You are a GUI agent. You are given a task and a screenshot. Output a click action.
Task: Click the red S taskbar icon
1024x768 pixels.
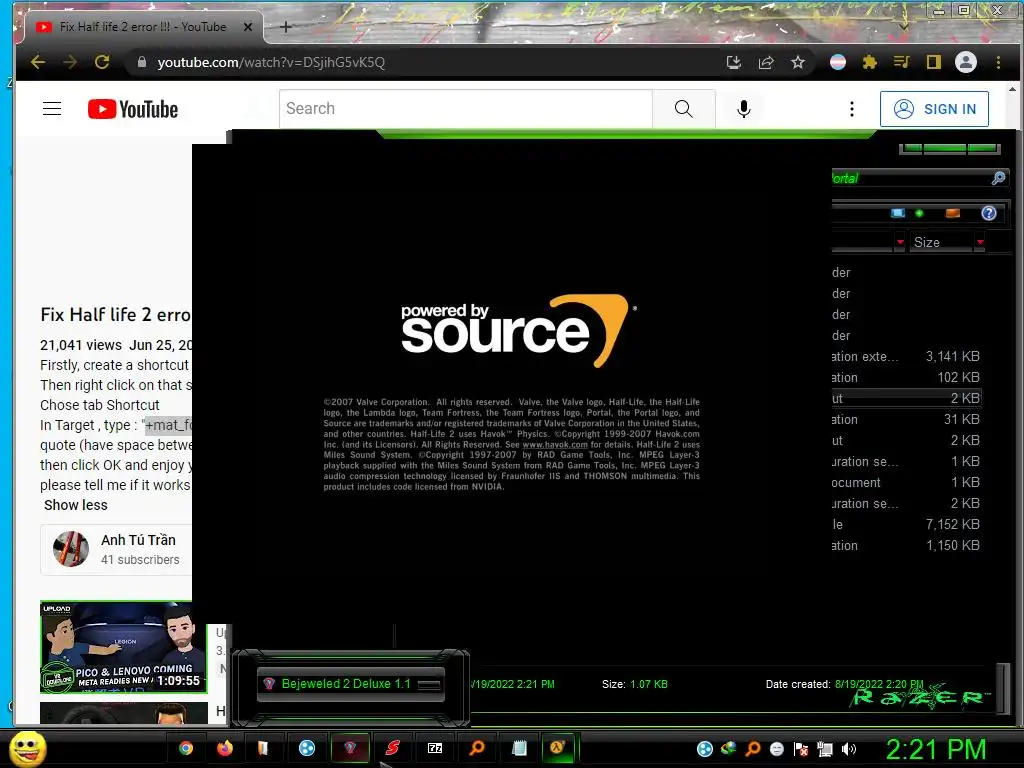(392, 748)
